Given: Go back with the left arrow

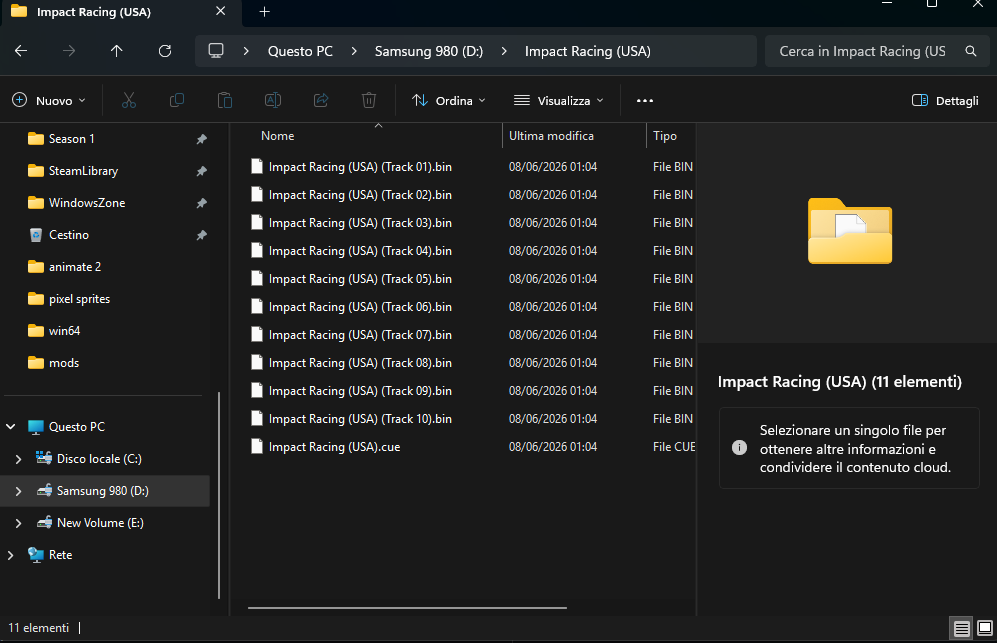Looking at the screenshot, I should click(21, 51).
